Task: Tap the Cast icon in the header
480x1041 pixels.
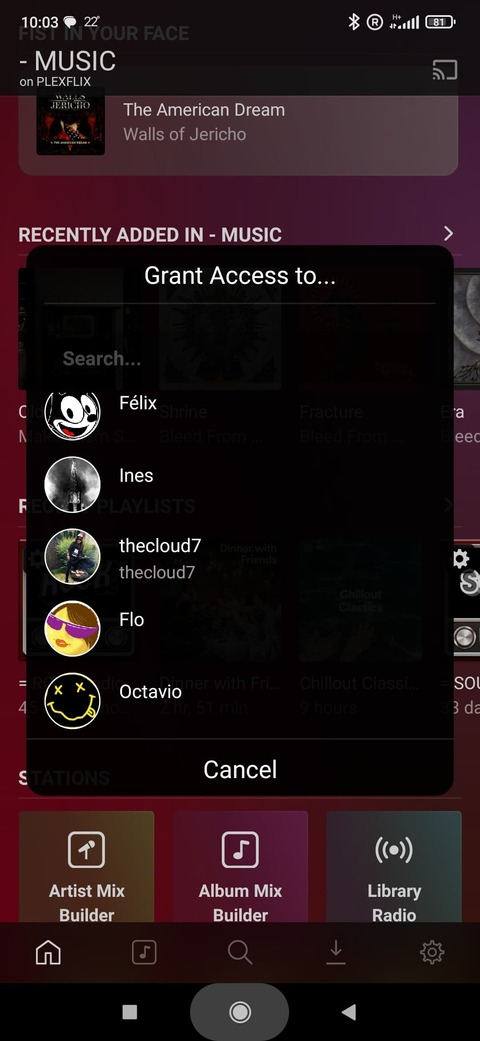Action: (x=444, y=70)
